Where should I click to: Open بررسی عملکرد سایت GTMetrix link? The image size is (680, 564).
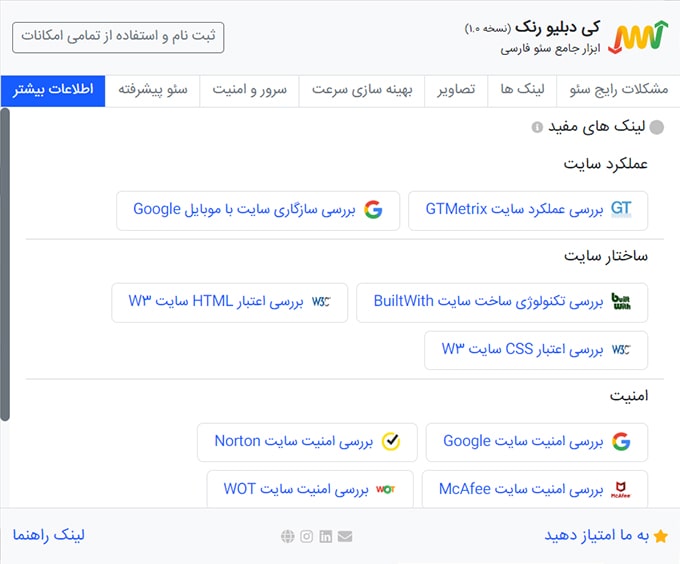coord(528,210)
